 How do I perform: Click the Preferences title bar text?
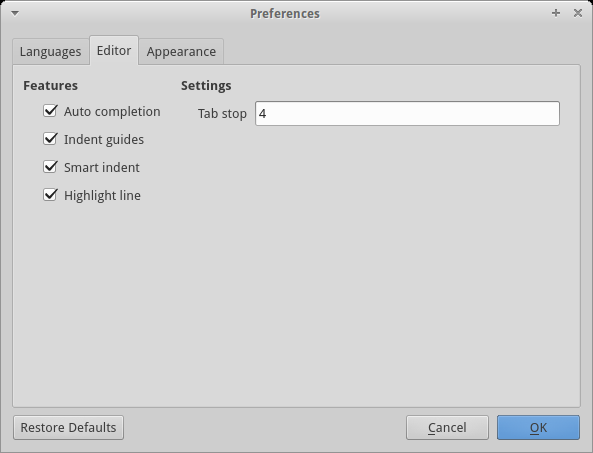(x=285, y=14)
